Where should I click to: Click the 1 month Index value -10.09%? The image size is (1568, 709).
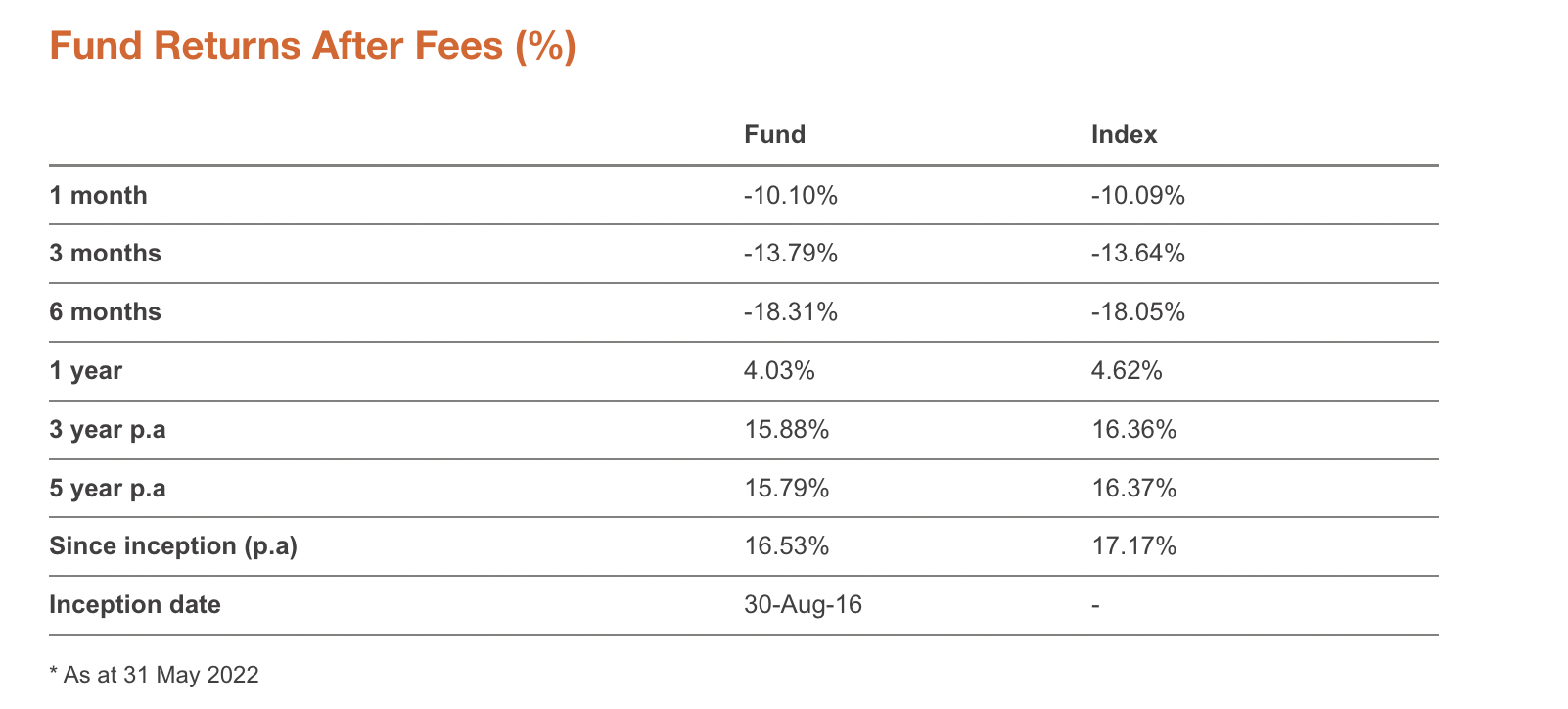click(1137, 196)
